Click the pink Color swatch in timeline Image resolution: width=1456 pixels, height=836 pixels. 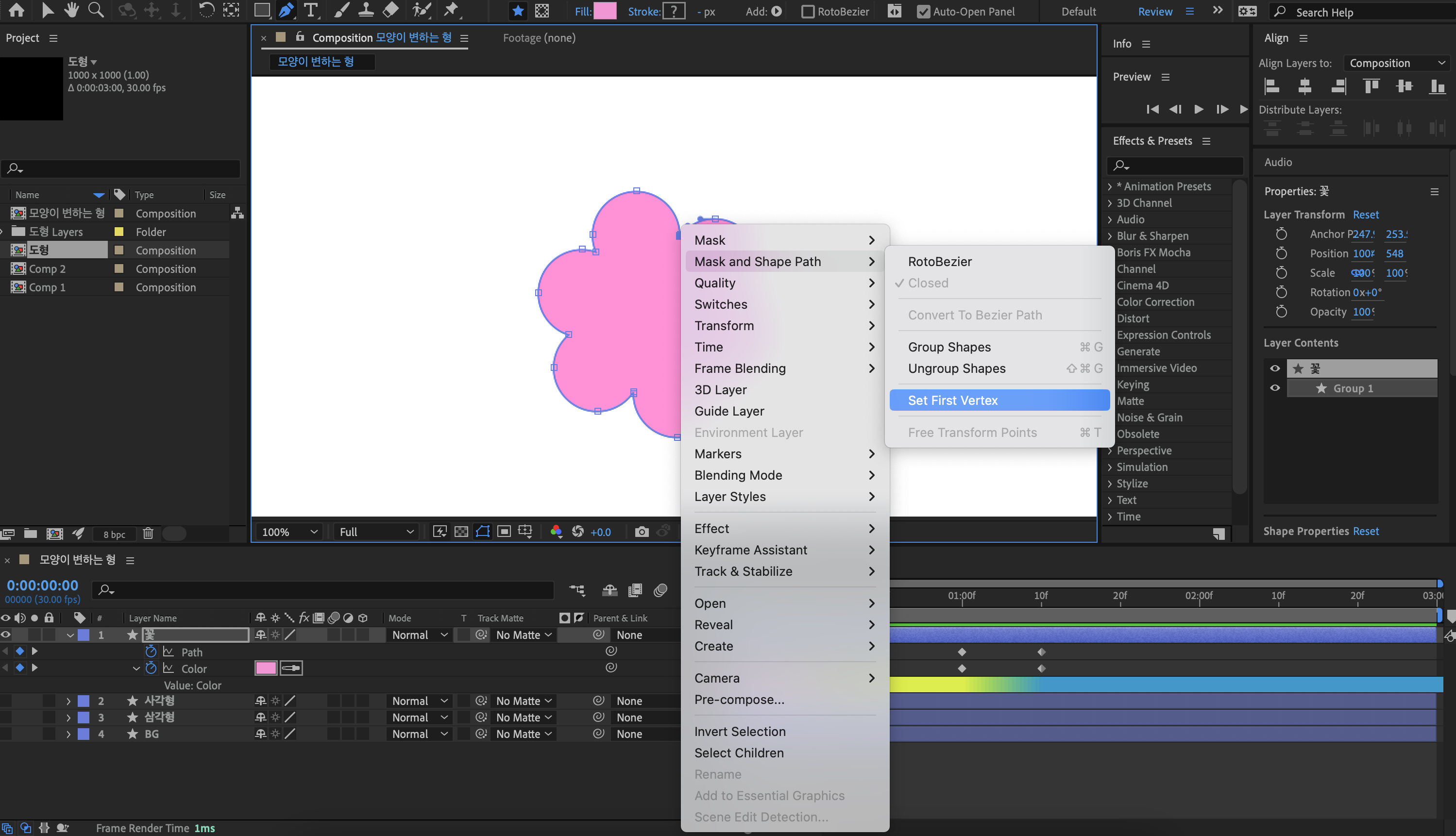coord(265,668)
